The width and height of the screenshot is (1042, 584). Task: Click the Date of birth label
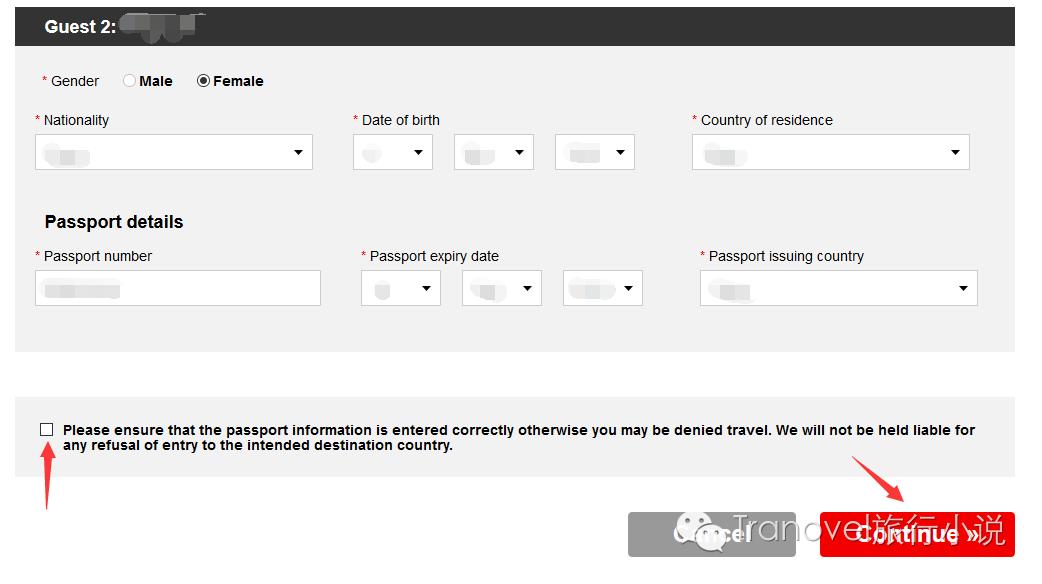point(400,120)
